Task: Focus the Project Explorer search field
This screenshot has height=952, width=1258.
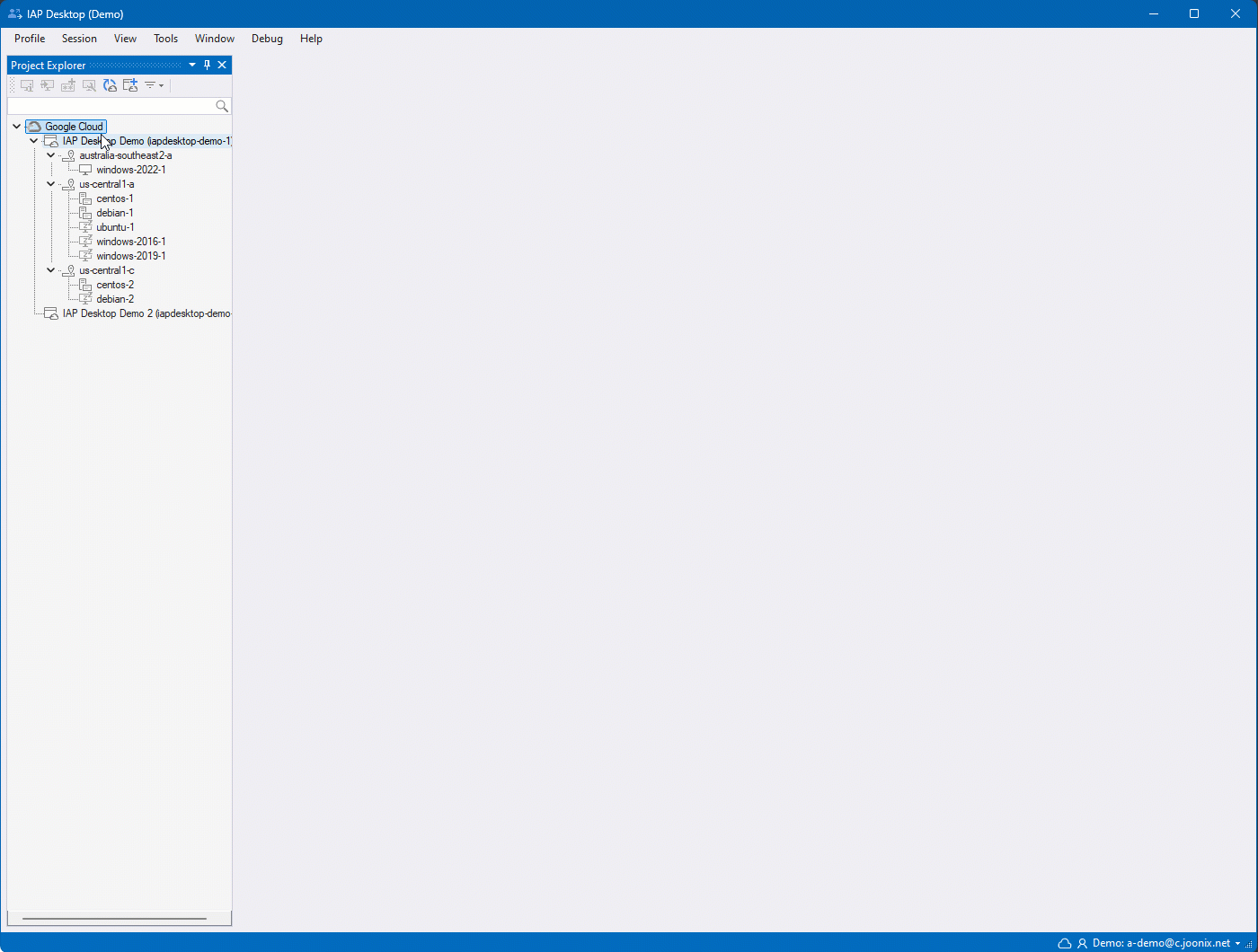Action: pyautogui.click(x=111, y=106)
